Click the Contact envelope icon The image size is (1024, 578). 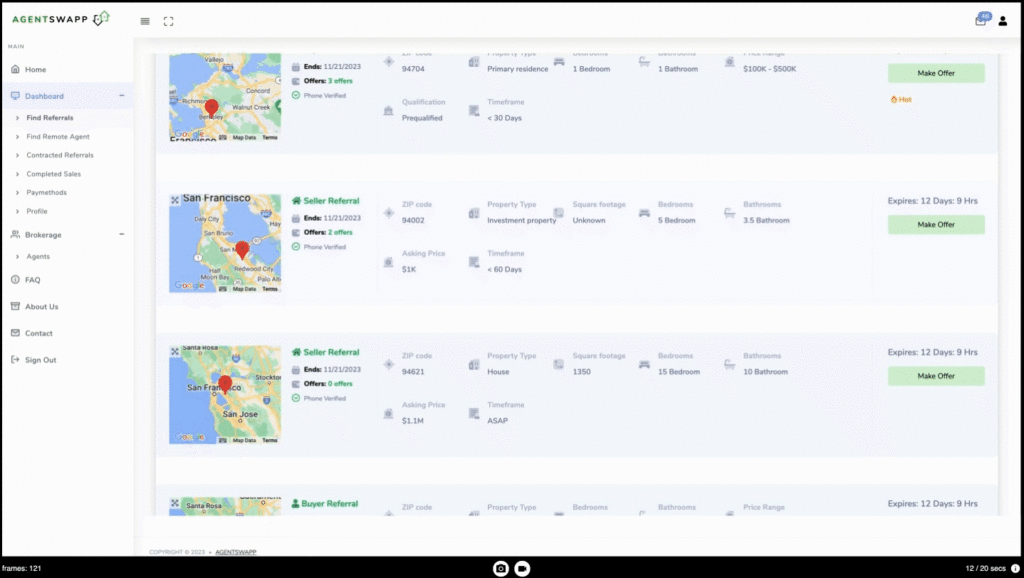coord(15,333)
